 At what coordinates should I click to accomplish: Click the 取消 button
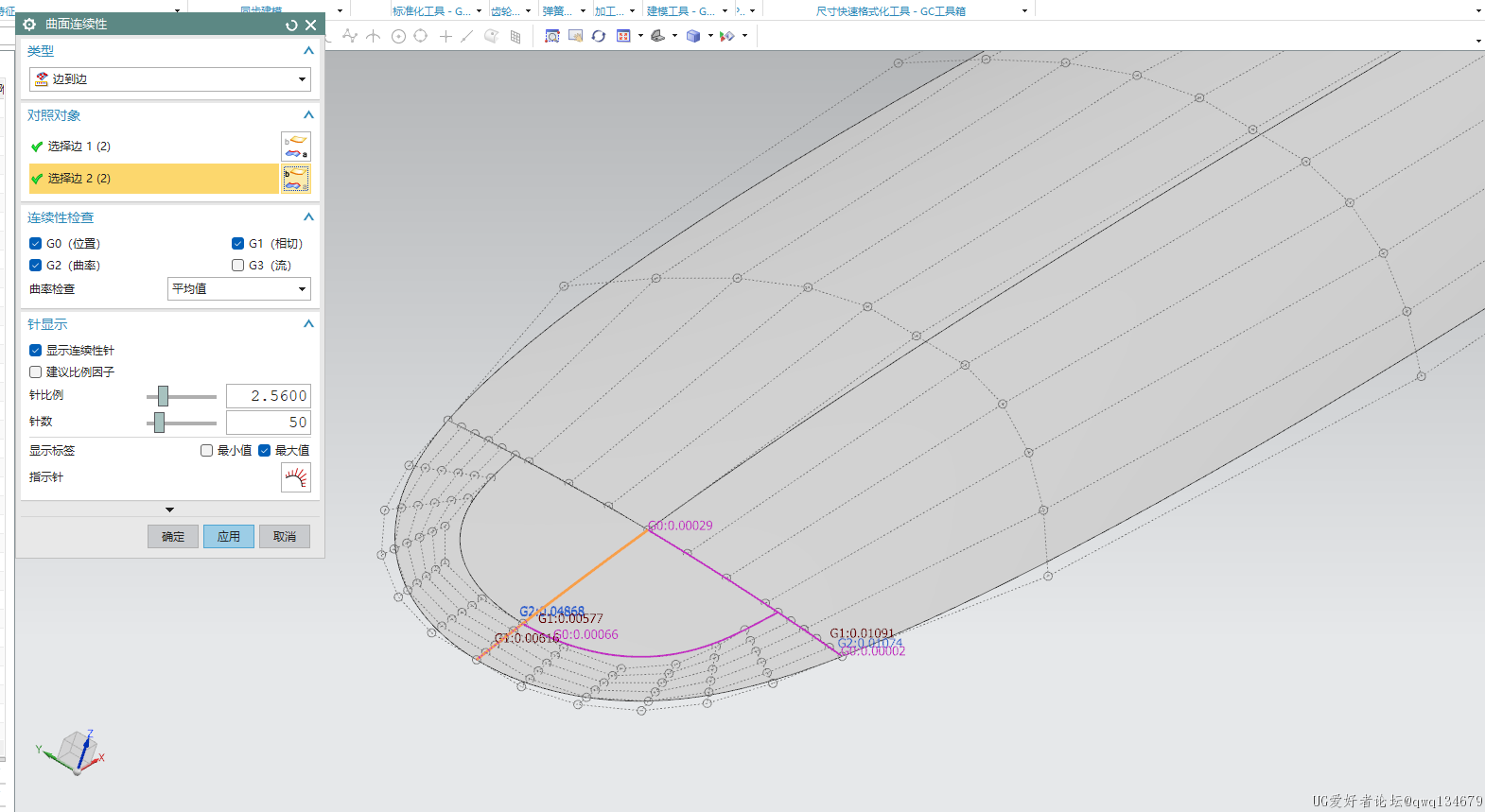[285, 537]
